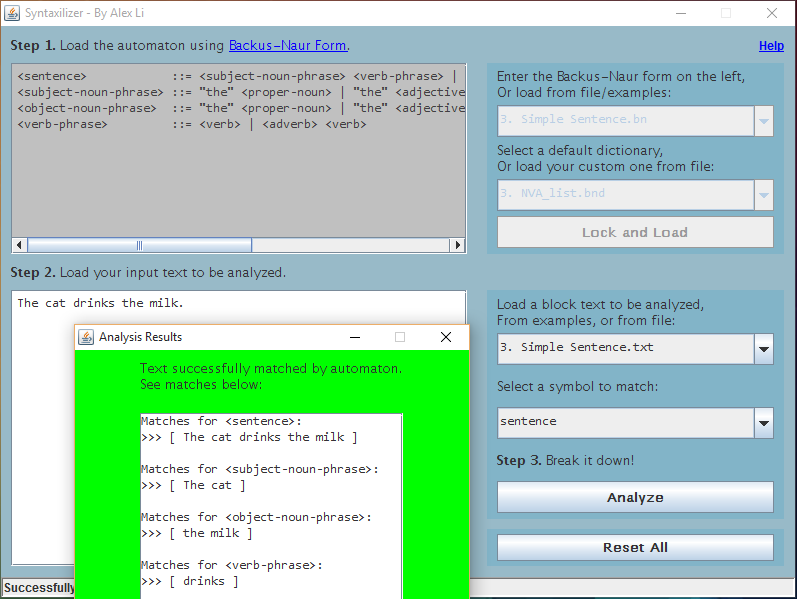Open the Help link
This screenshot has width=797, height=599.
point(771,46)
